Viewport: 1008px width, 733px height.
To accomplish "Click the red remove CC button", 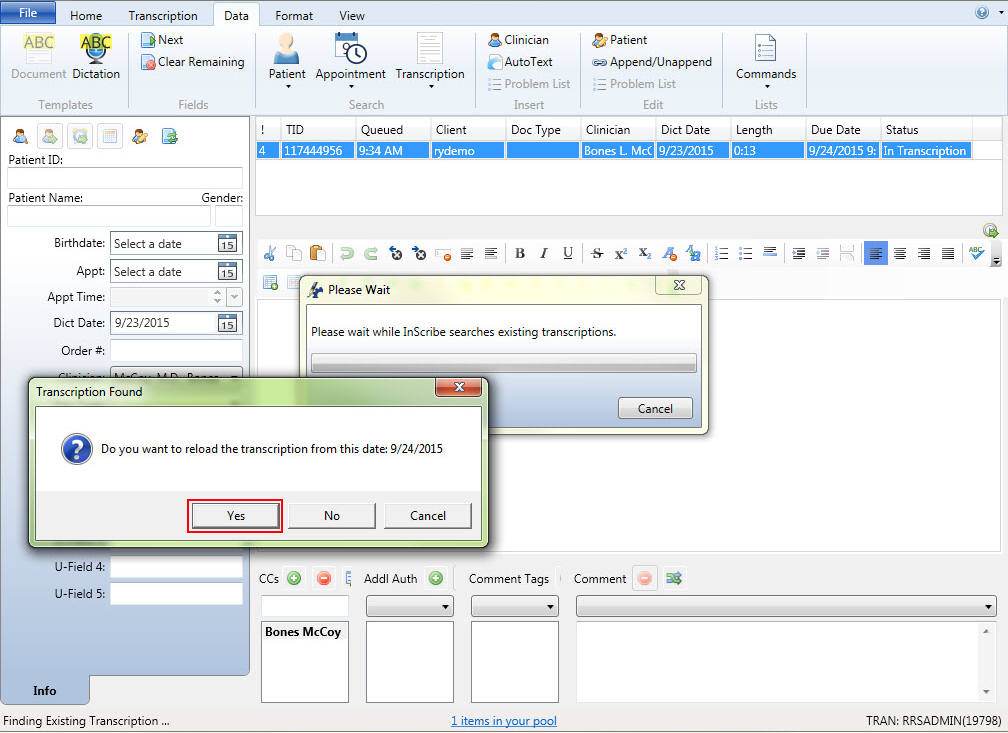I will pyautogui.click(x=324, y=578).
